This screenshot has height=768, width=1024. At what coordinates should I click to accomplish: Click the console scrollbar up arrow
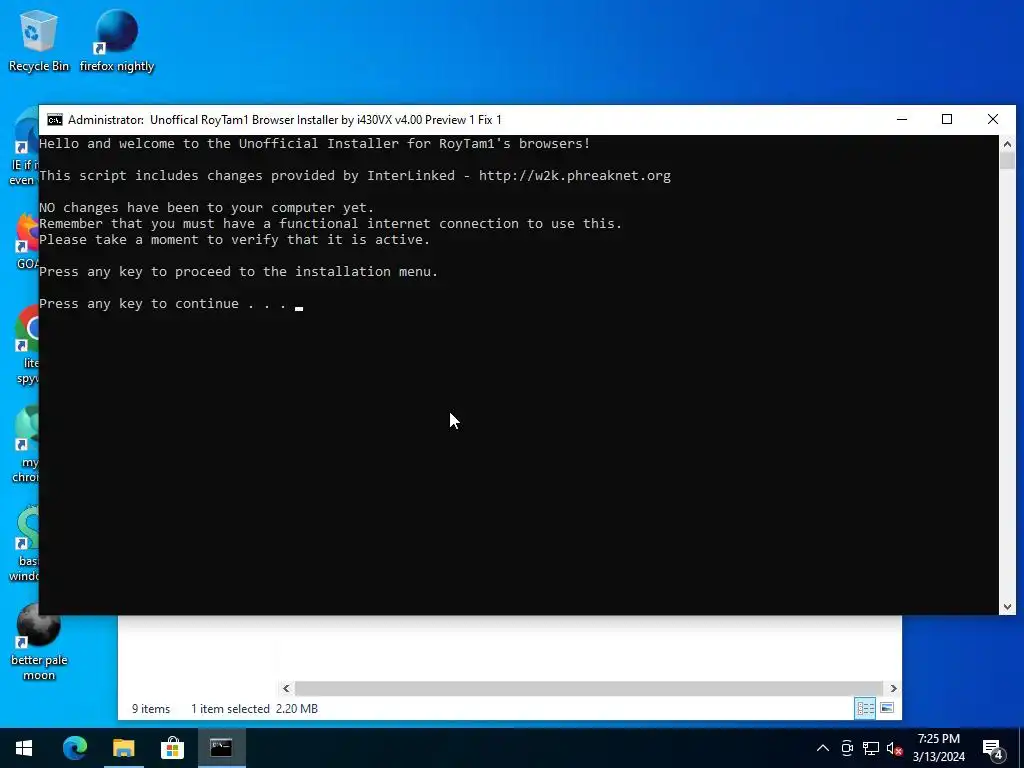[1007, 144]
